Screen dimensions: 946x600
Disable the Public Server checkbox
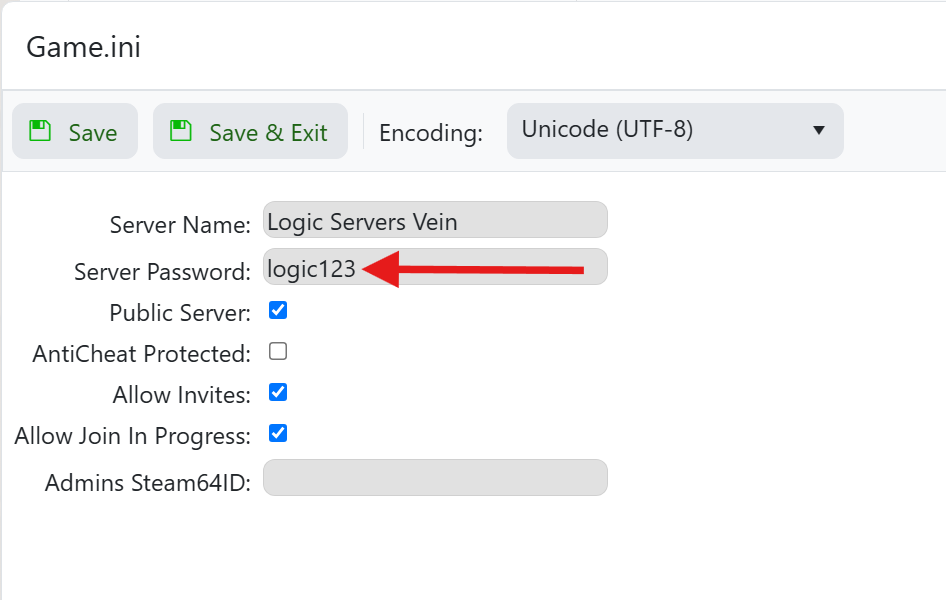pyautogui.click(x=279, y=310)
